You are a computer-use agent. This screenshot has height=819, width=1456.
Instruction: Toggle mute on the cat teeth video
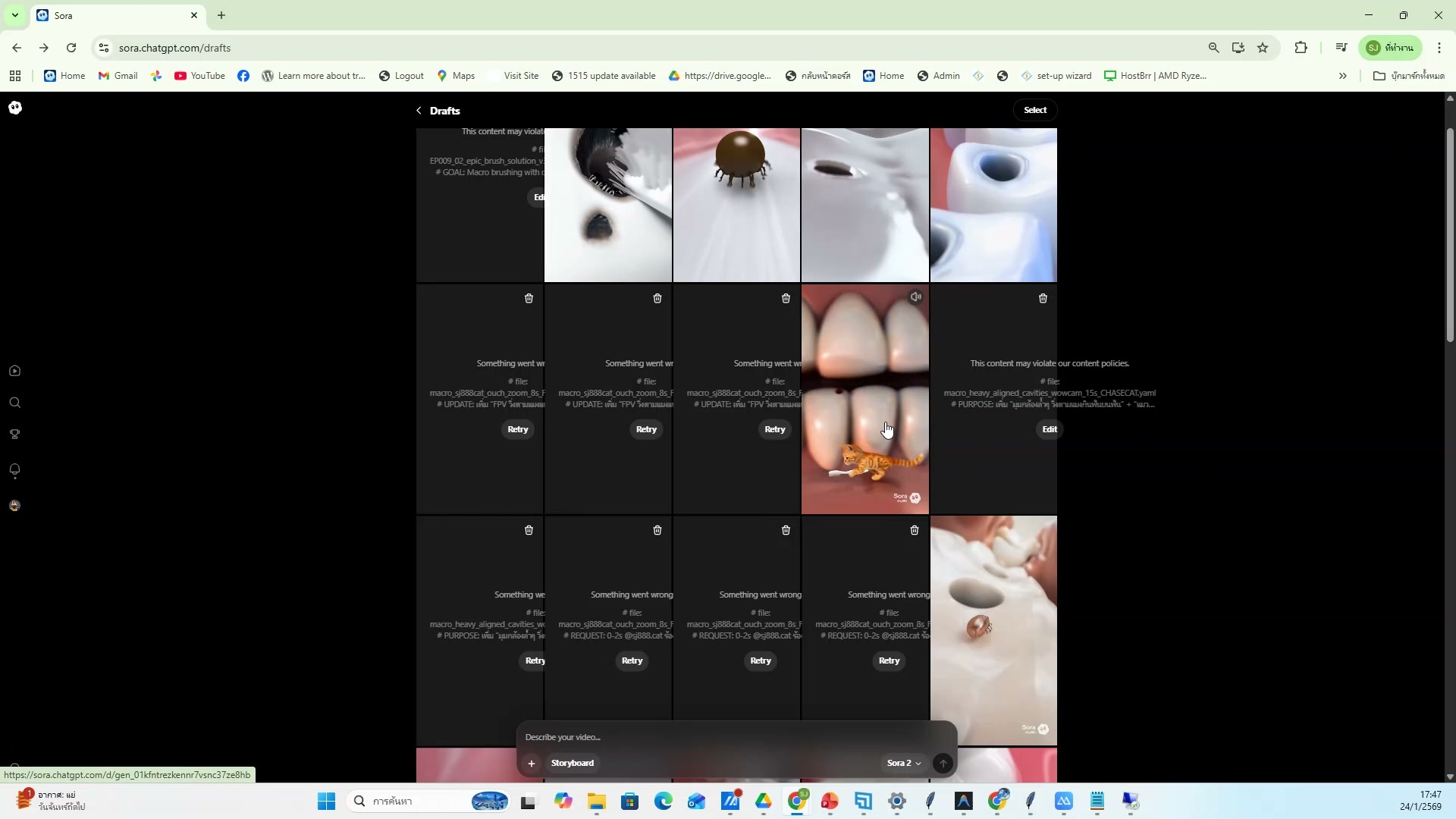pos(915,297)
